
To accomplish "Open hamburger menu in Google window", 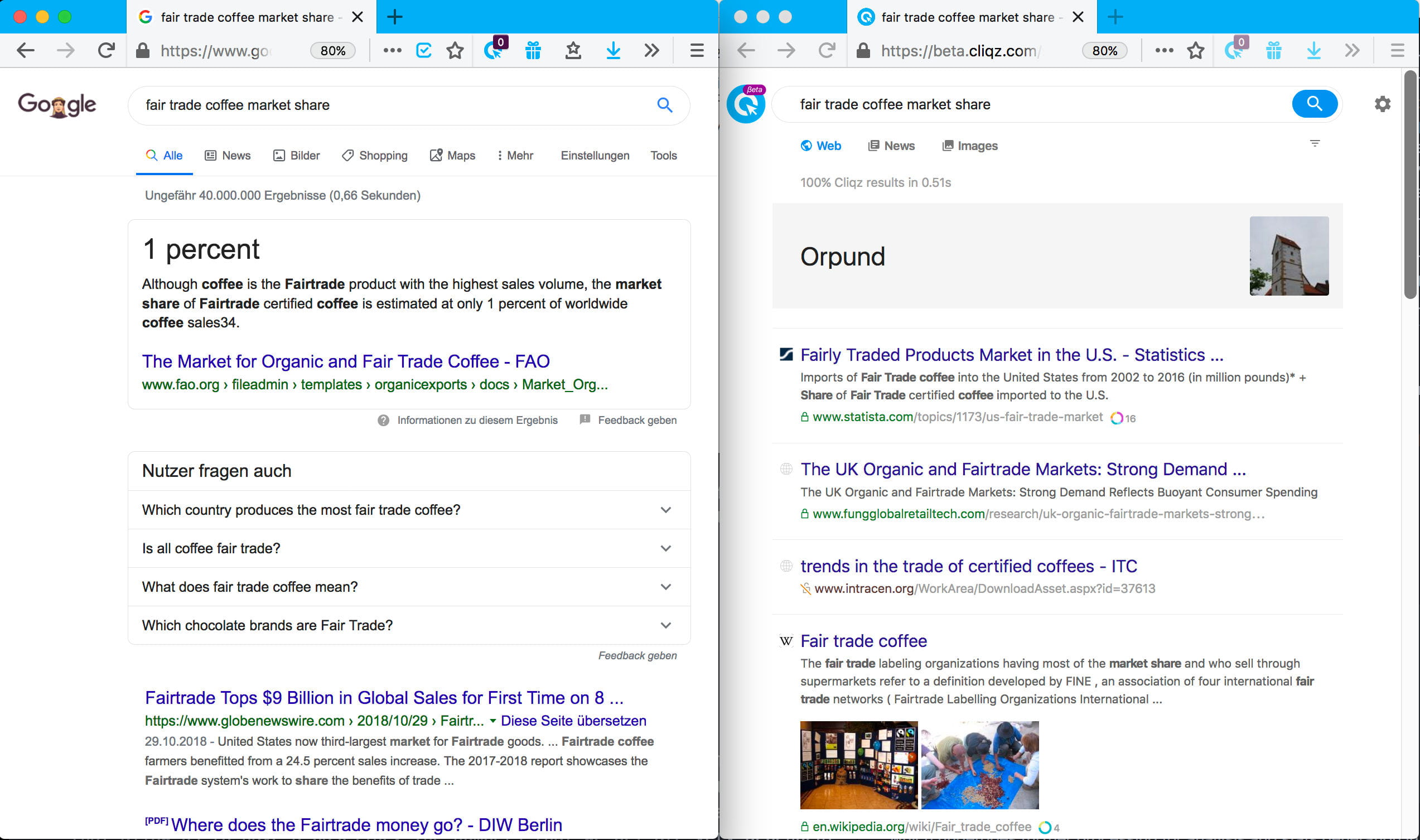I will (x=697, y=51).
